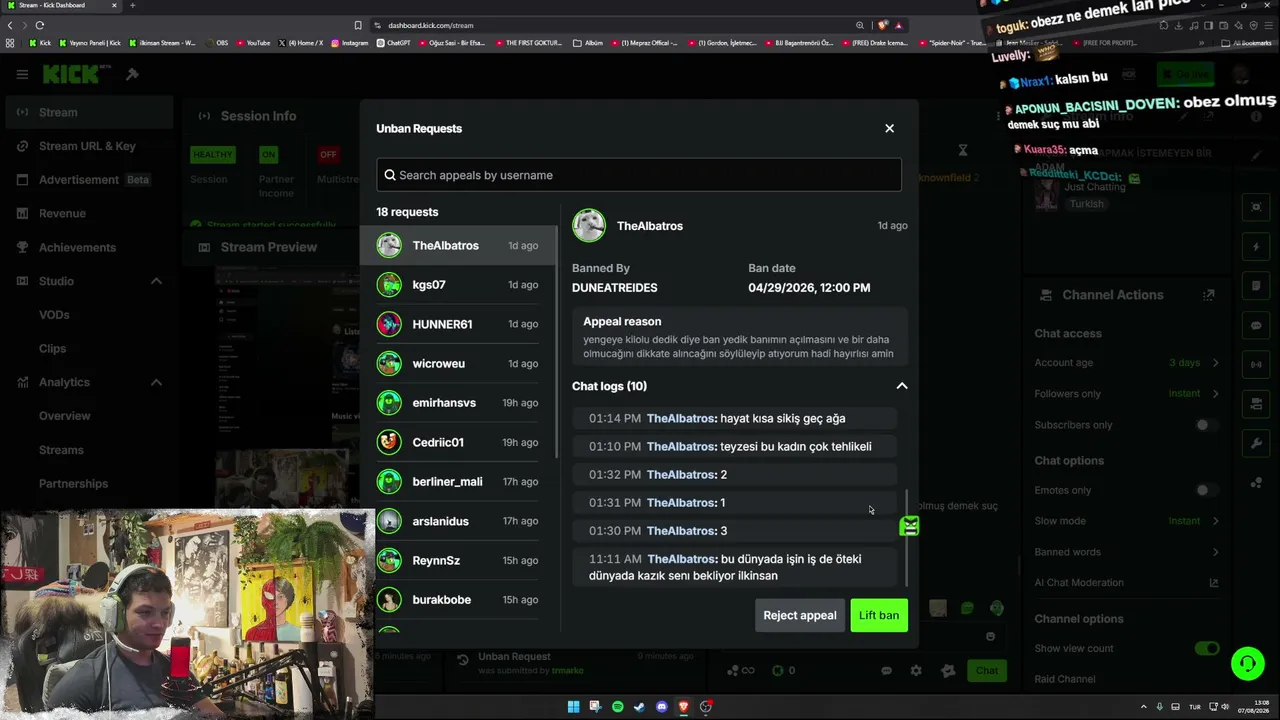
Task: Click the DUNEATREIDES banned-by name
Action: (615, 288)
